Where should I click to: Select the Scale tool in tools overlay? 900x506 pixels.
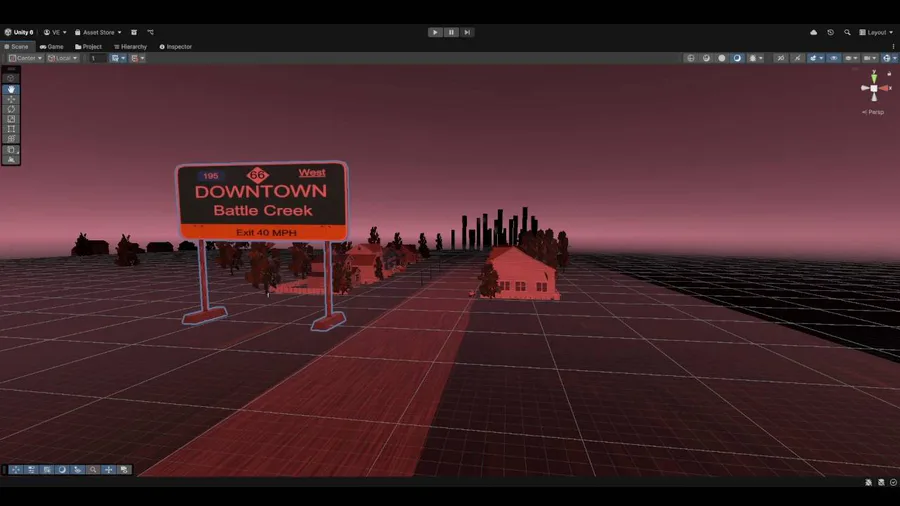(11, 119)
